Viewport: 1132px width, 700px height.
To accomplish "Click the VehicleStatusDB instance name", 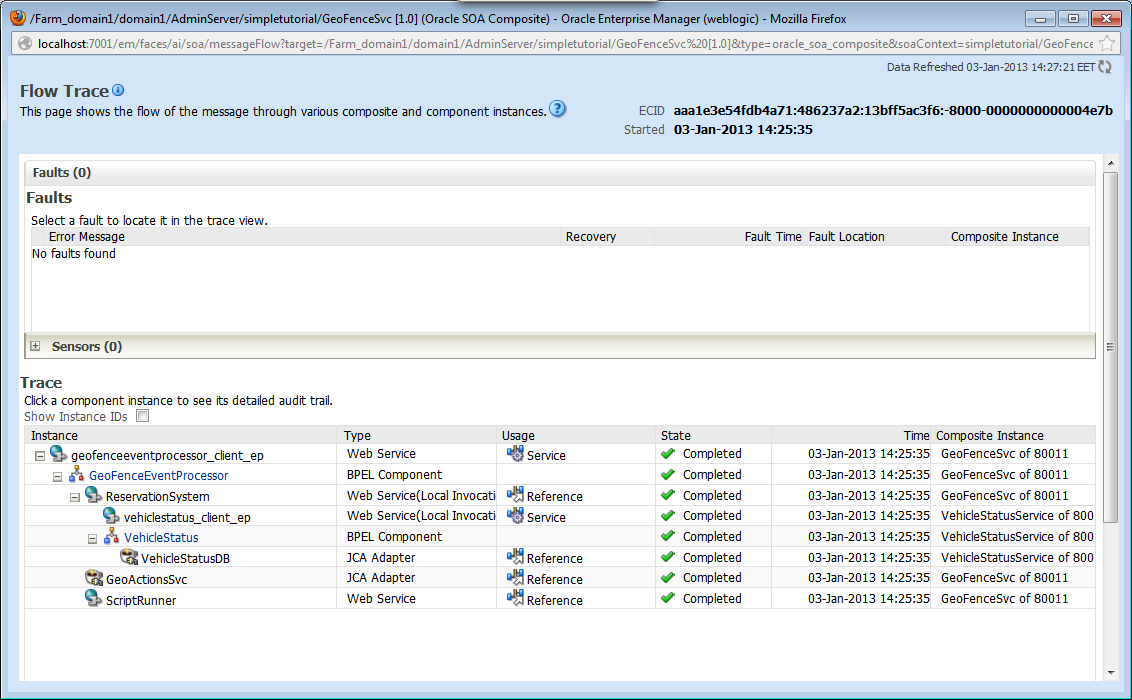I will (x=186, y=559).
